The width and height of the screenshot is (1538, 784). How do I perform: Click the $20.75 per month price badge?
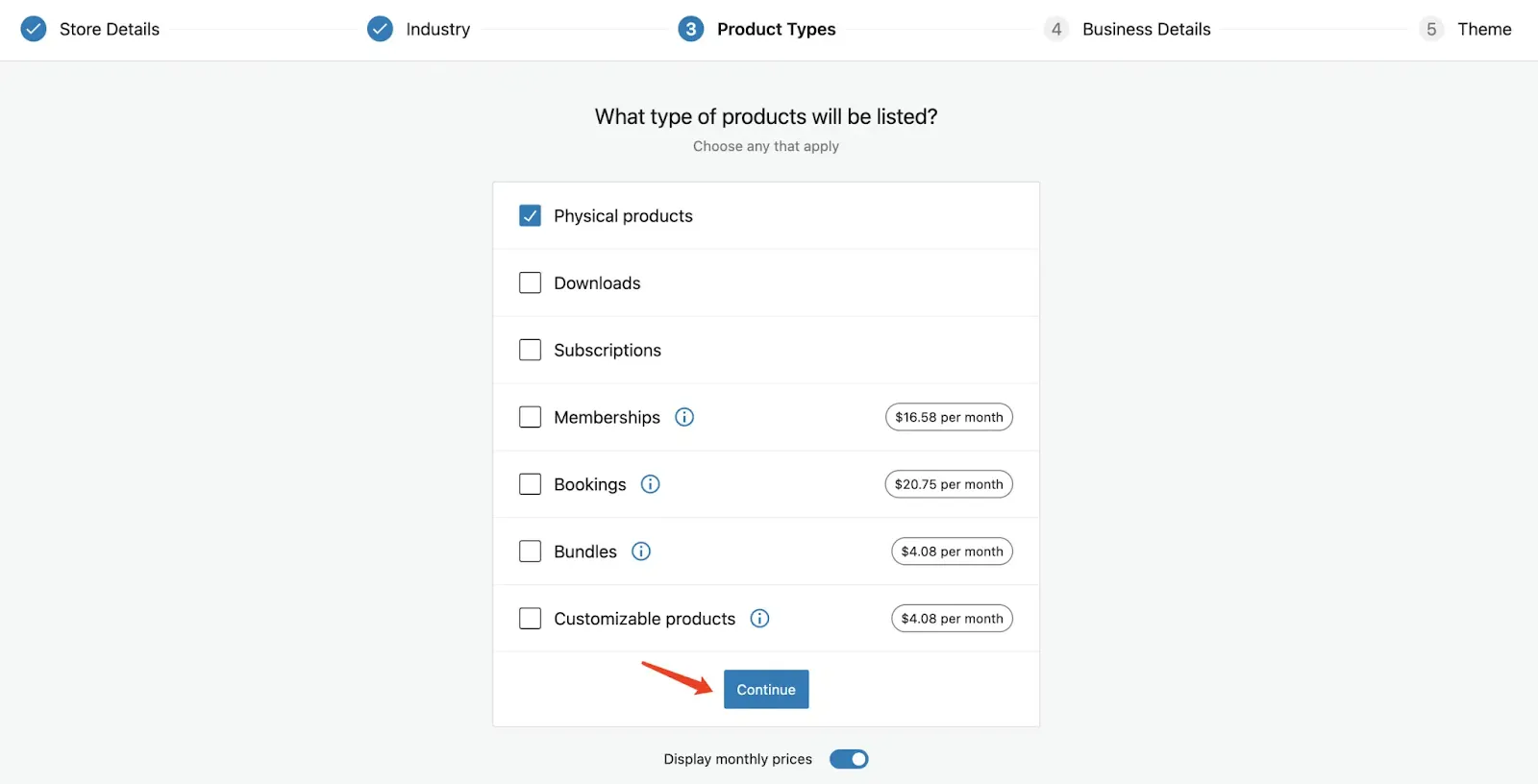point(949,484)
